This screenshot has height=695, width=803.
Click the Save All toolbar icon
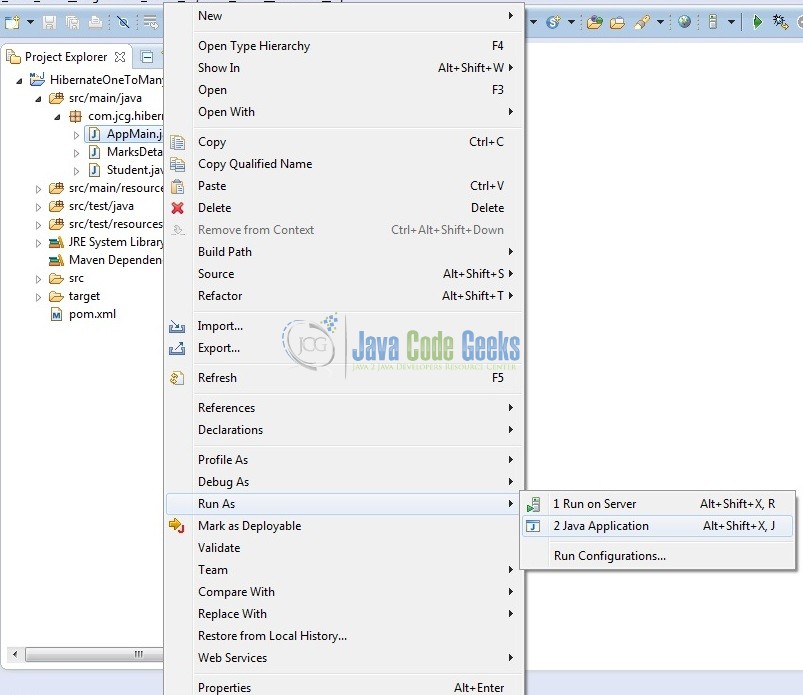click(x=72, y=22)
